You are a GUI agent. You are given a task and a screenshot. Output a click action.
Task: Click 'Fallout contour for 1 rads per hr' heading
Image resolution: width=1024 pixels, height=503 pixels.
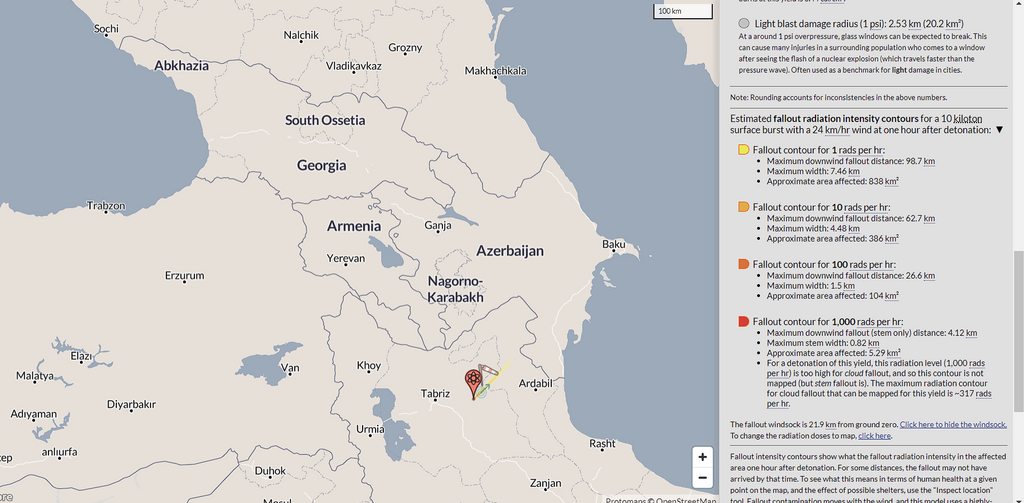click(819, 150)
